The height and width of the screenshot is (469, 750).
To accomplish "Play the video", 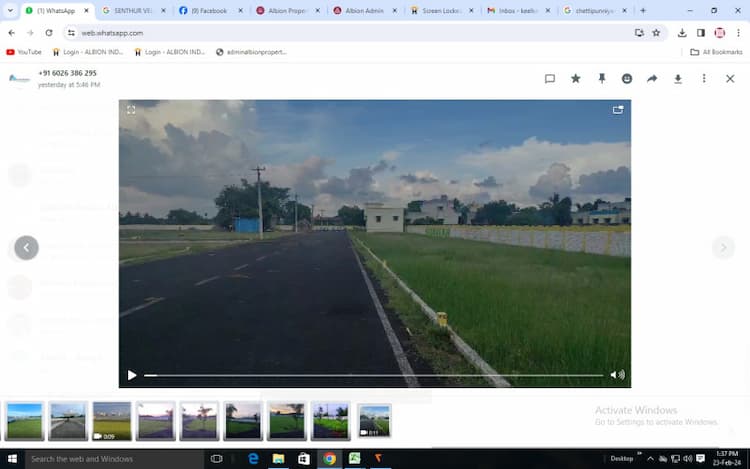I will [x=132, y=375].
